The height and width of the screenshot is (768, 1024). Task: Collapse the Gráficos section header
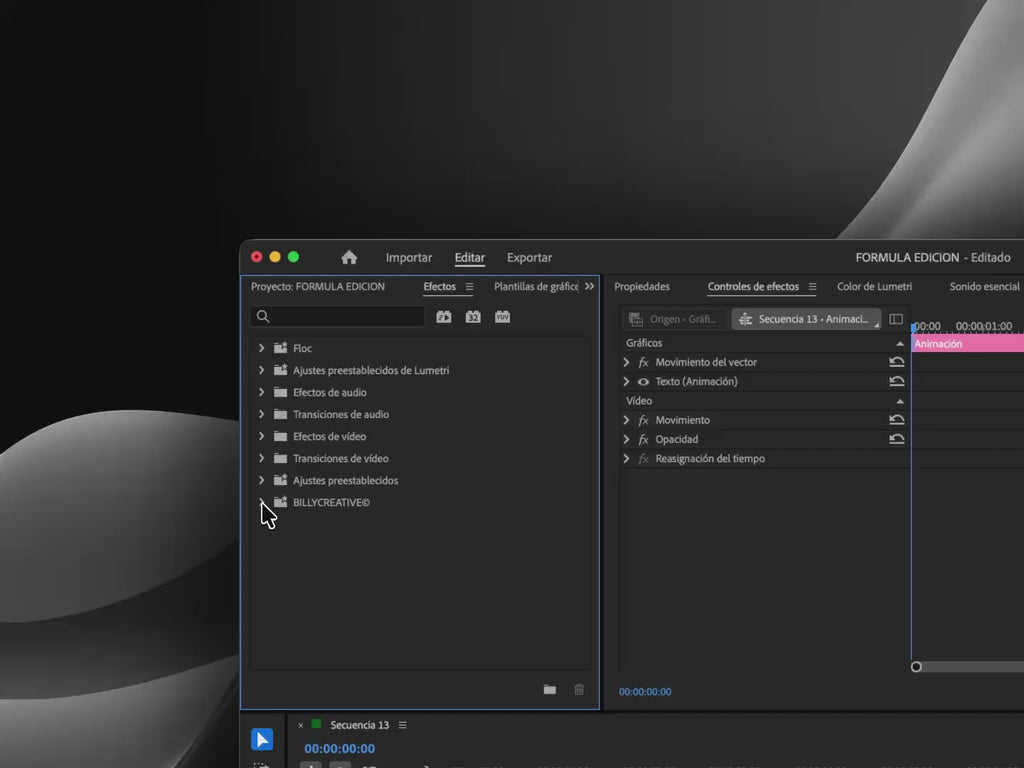click(x=899, y=342)
